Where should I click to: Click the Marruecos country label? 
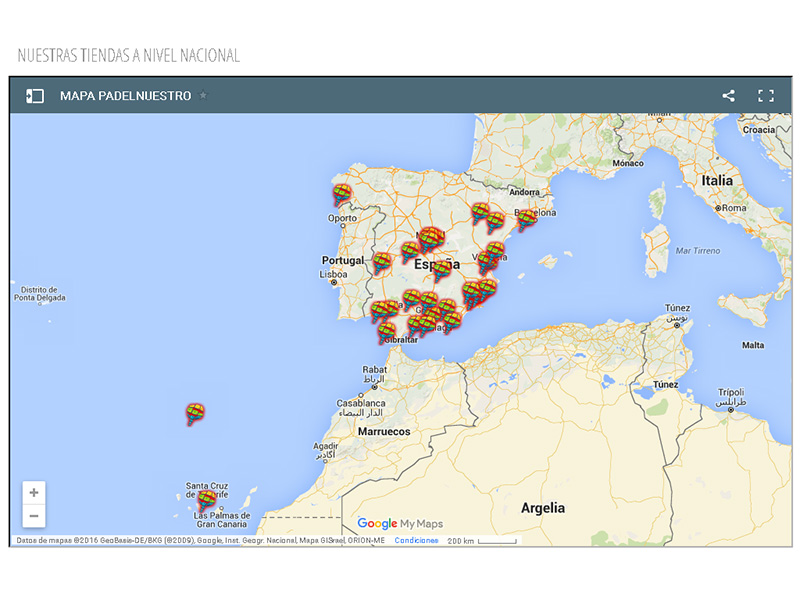point(386,432)
